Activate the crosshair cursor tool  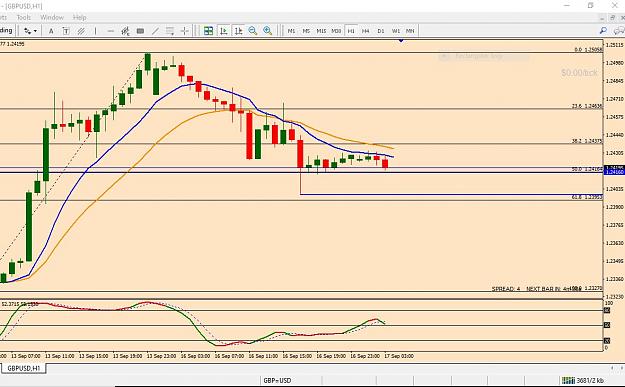coord(185,31)
